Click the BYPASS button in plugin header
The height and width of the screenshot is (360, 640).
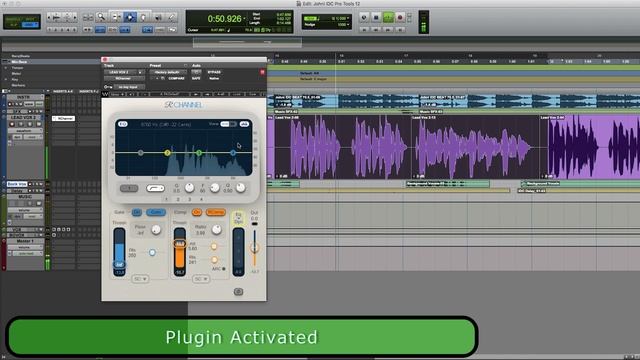(x=214, y=72)
